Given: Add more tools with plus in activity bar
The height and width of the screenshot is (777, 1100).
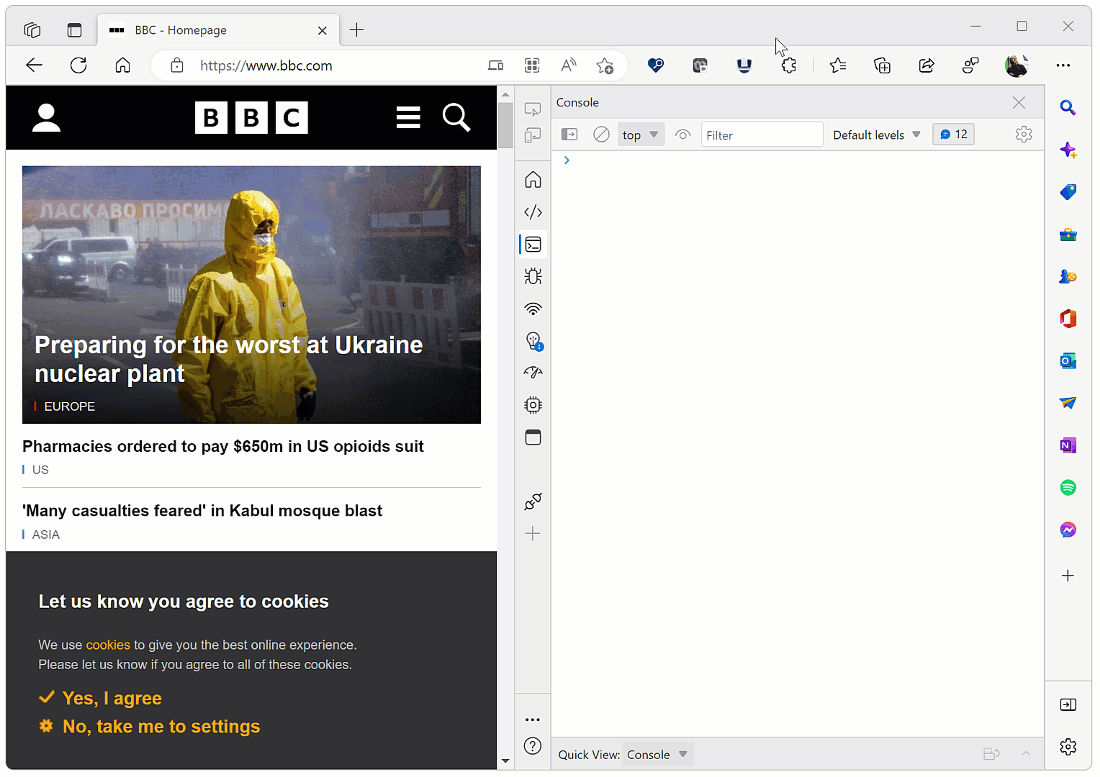Looking at the screenshot, I should pos(533,534).
